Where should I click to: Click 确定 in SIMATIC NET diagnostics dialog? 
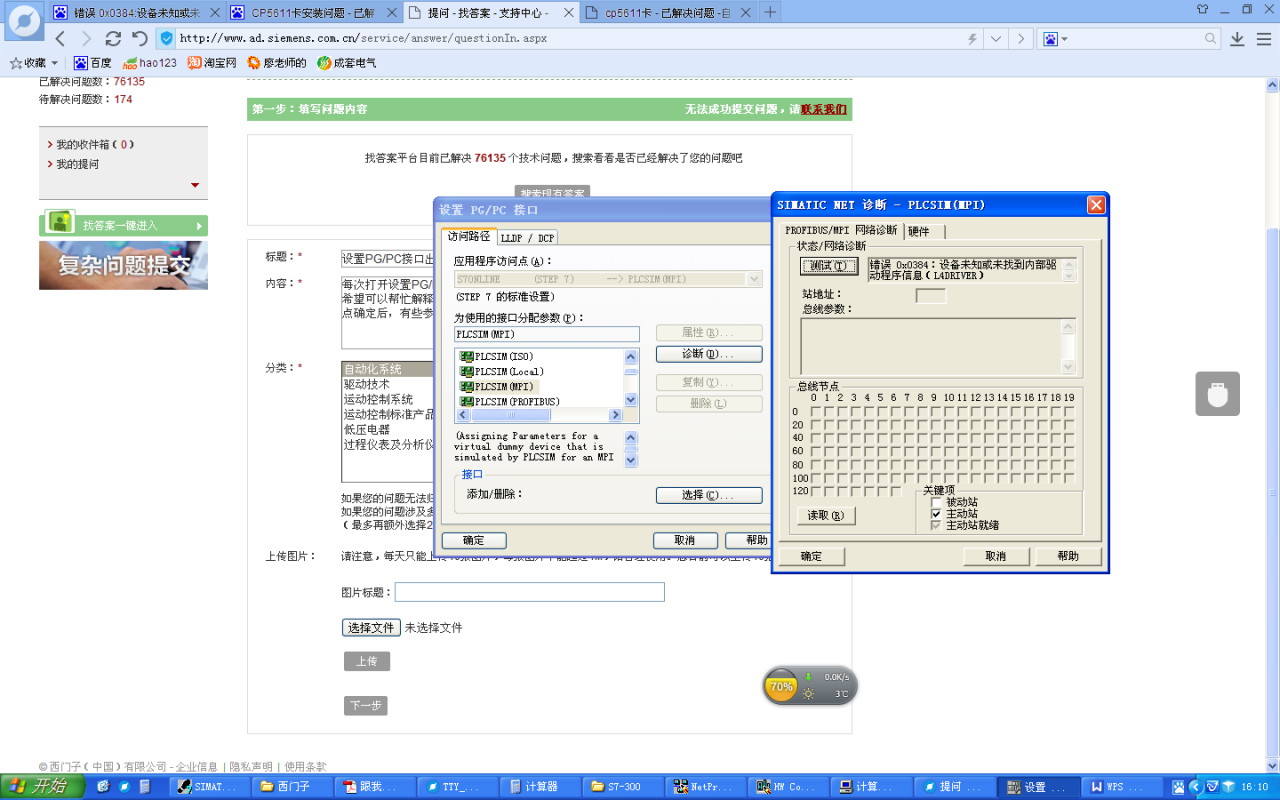click(811, 556)
